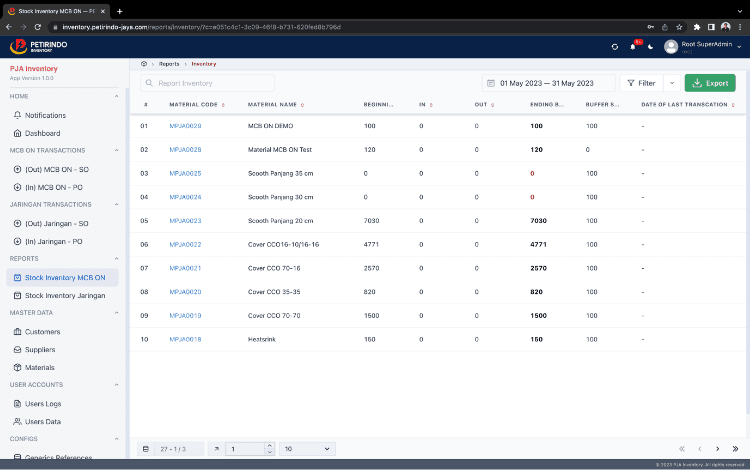Viewport: 752px width, 471px height.
Task: Open material code MPJA0018 link
Action: [185, 340]
